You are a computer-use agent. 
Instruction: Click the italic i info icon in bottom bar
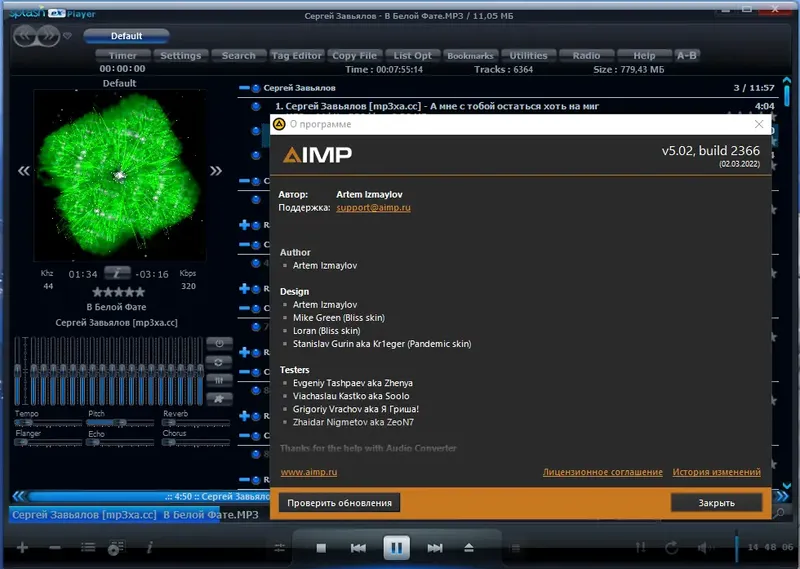[149, 548]
